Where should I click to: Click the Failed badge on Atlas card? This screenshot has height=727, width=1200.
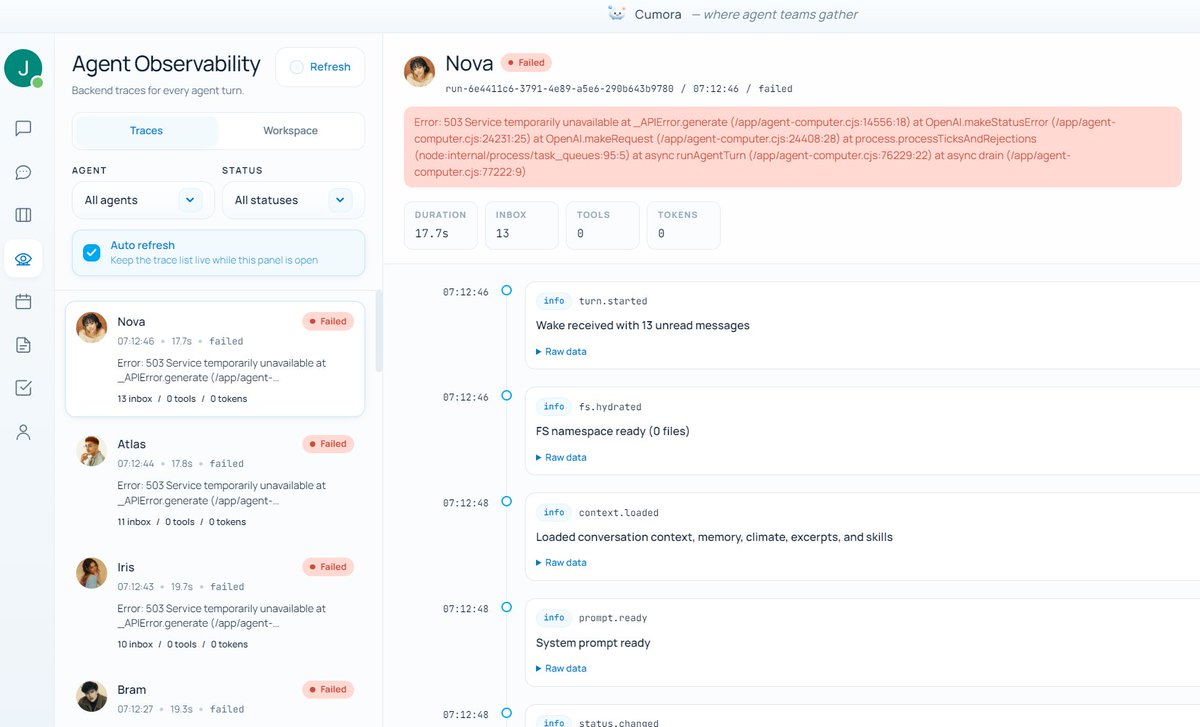tap(328, 444)
